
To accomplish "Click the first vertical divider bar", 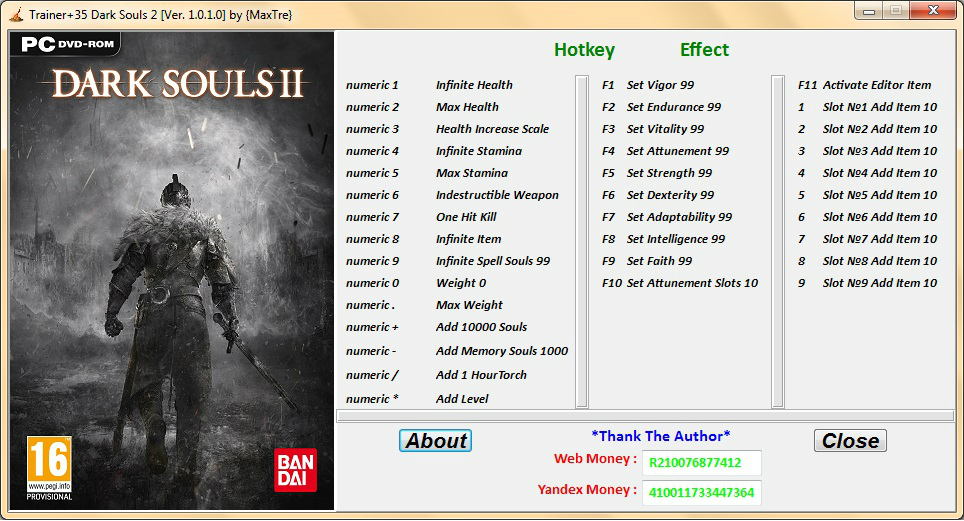I will tap(582, 242).
